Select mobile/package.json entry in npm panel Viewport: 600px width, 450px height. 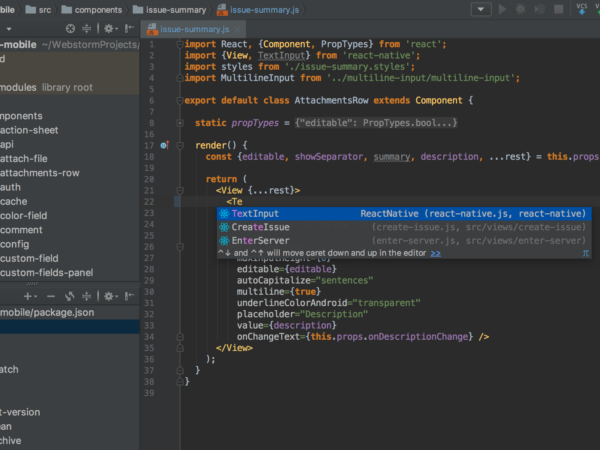[x=70, y=313]
